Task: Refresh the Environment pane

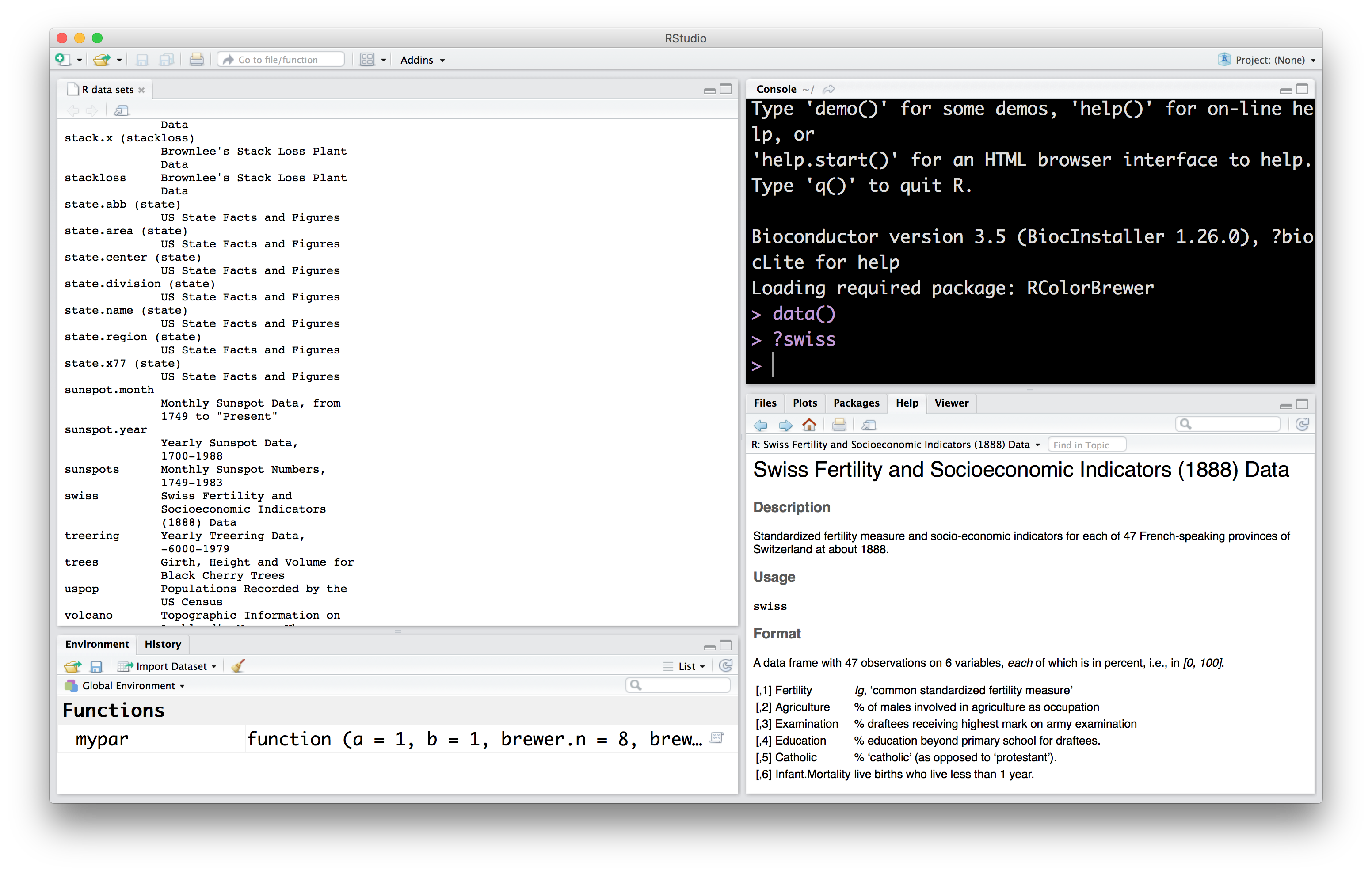Action: [726, 666]
